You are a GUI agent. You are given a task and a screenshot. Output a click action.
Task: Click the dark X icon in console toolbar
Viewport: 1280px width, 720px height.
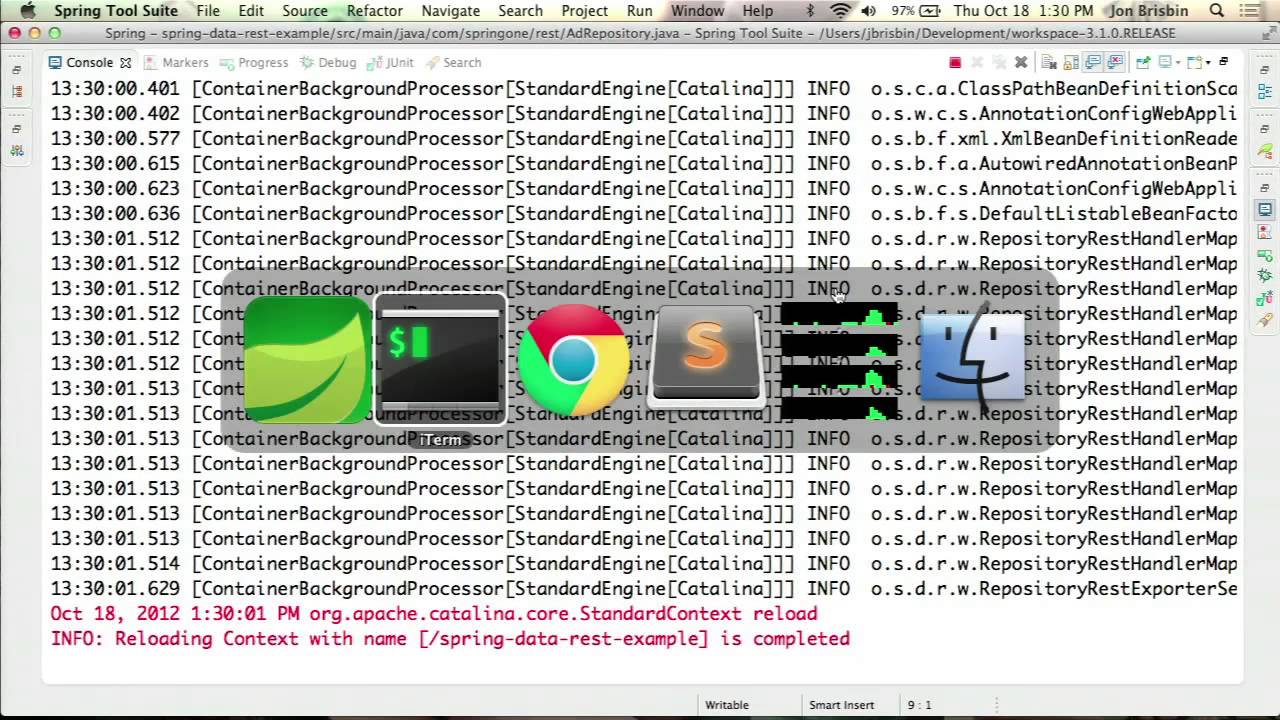click(x=1021, y=62)
